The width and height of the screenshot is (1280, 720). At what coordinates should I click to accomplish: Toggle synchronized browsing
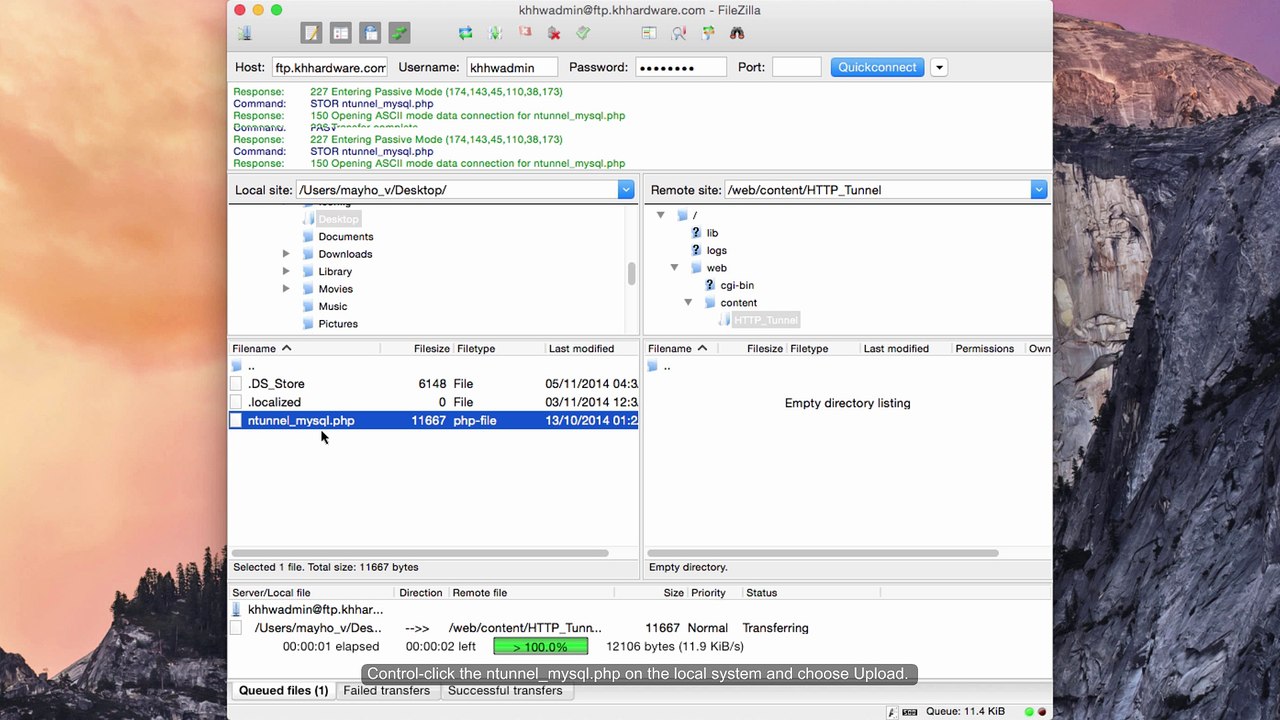coord(708,33)
